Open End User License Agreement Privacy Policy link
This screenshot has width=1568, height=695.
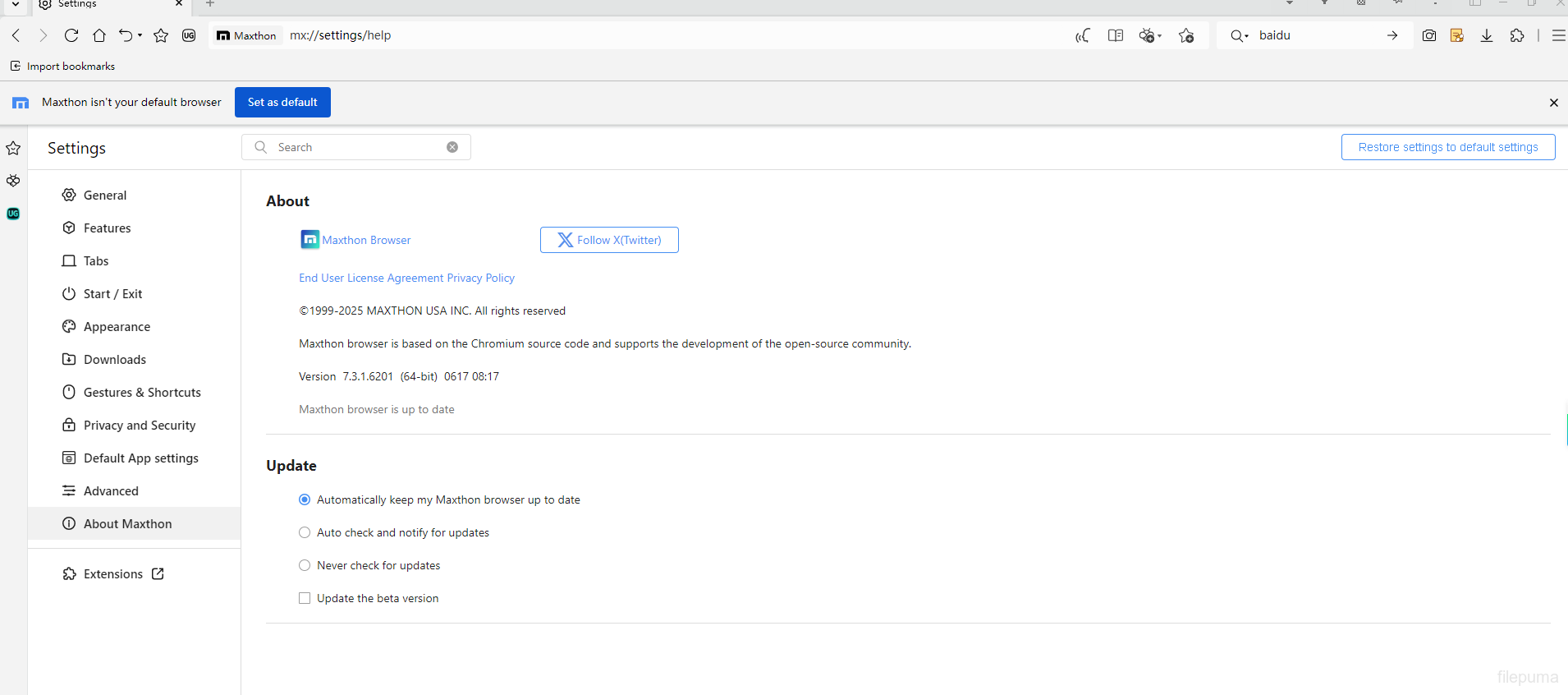click(406, 278)
